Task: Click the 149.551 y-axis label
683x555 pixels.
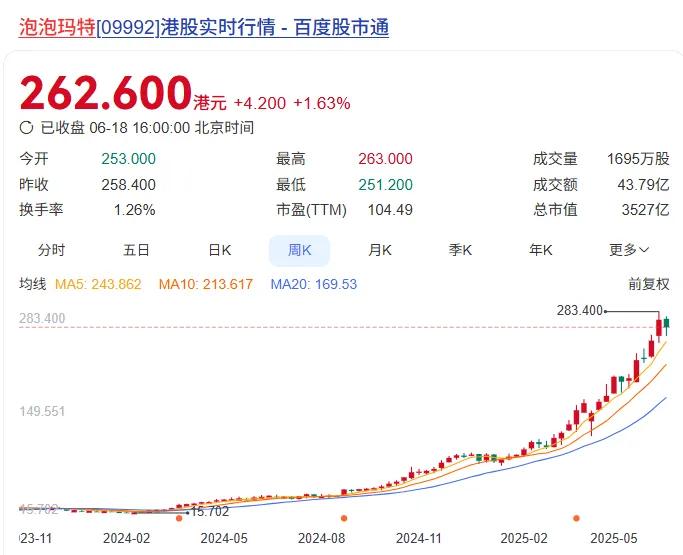Action: [42, 411]
